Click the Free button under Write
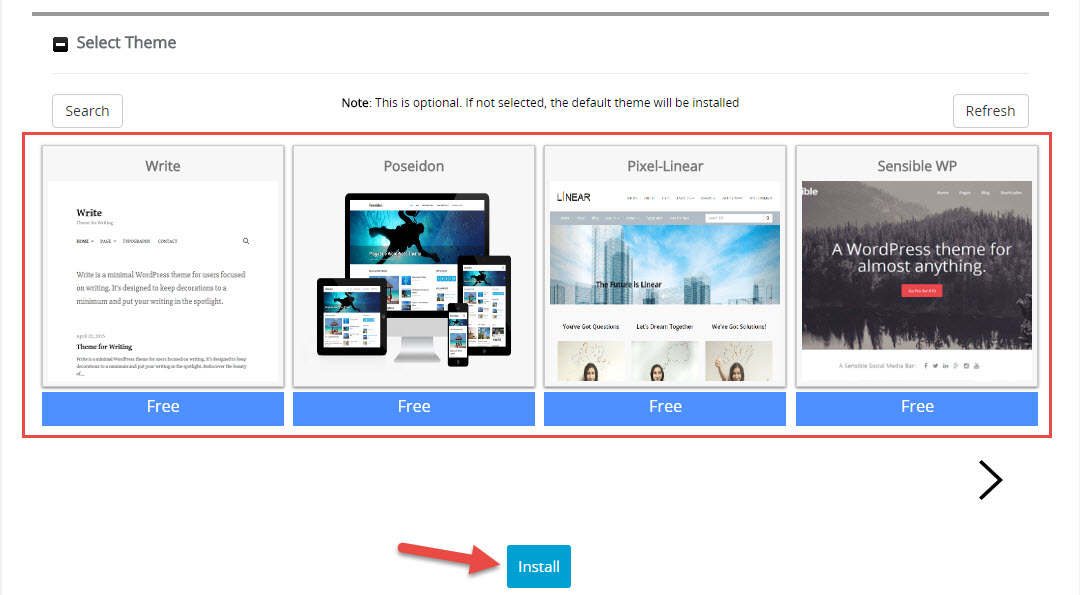Screen dimensions: 1080x595 tap(163, 408)
